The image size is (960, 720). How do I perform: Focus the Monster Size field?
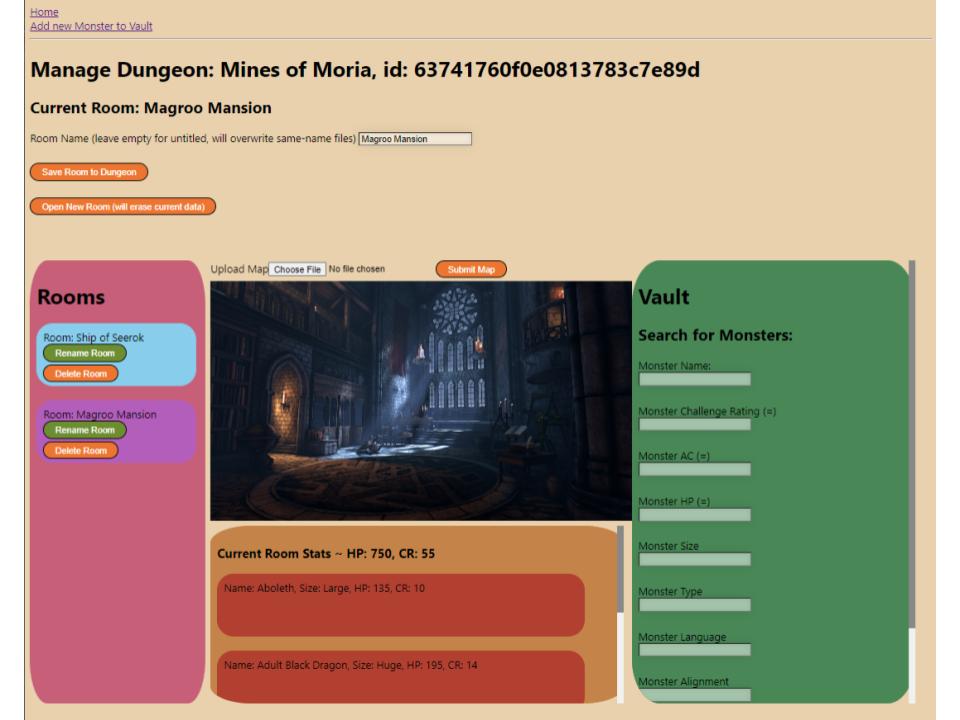pyautogui.click(x=695, y=560)
